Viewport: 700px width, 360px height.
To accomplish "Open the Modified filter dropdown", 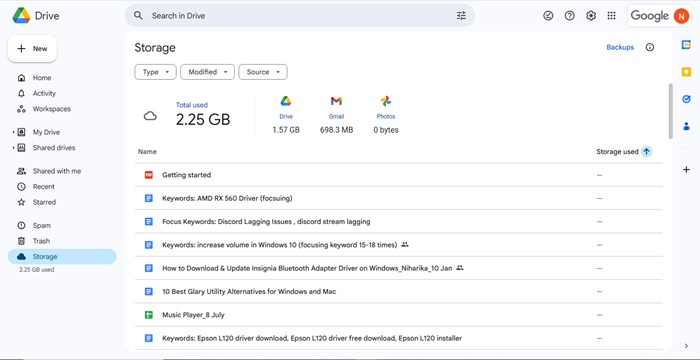I will (x=207, y=72).
